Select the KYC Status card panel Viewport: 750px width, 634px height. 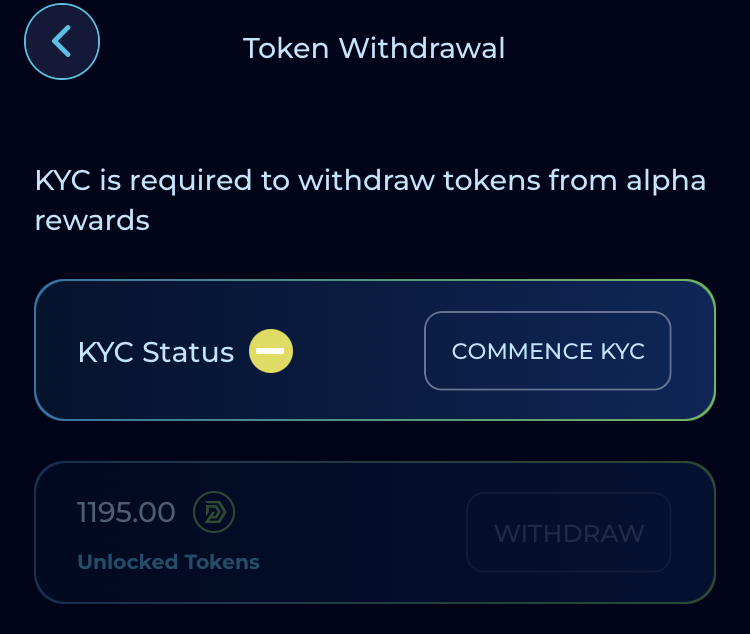coord(375,350)
